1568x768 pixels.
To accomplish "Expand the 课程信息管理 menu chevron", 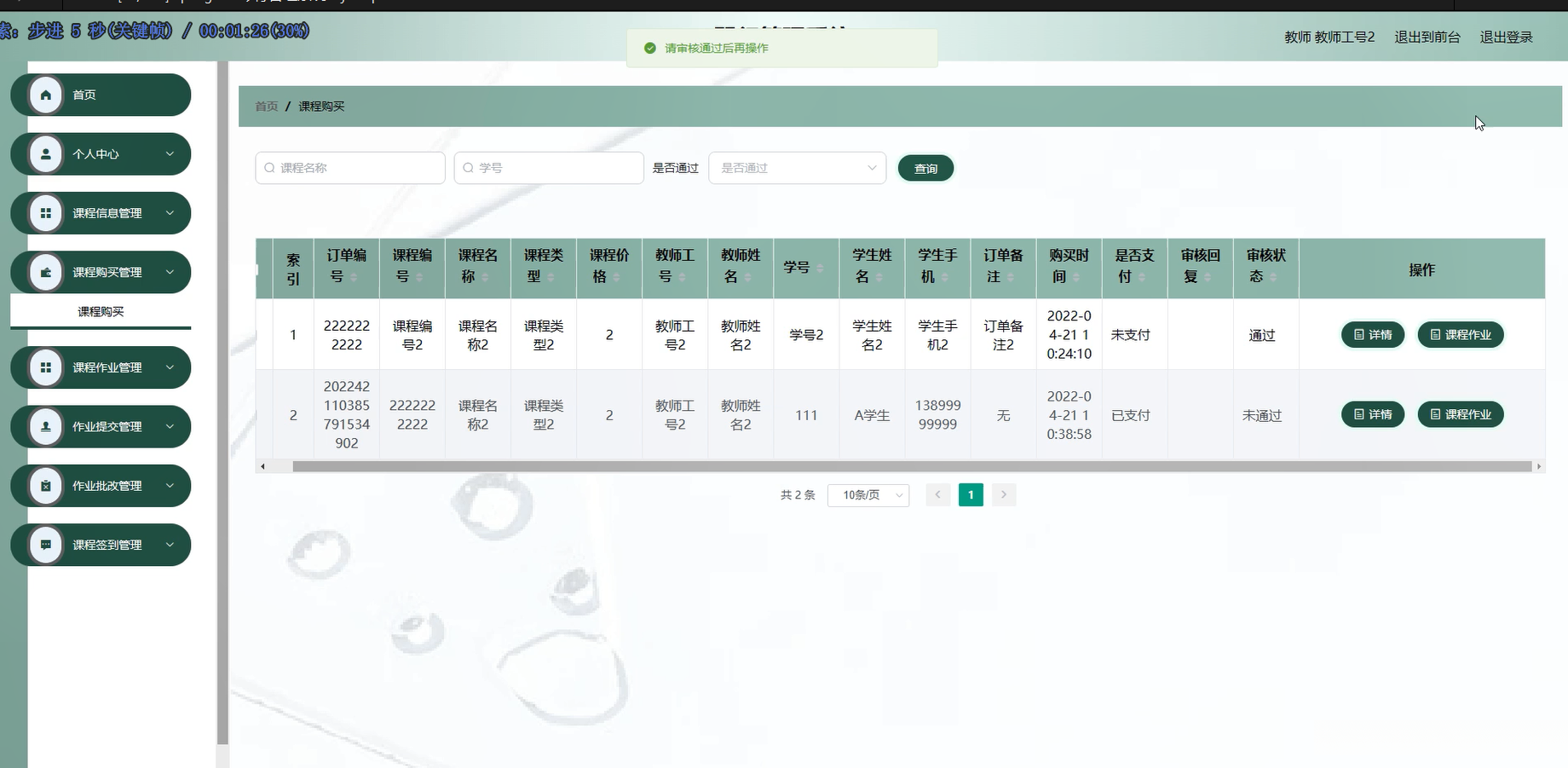I will click(170, 213).
